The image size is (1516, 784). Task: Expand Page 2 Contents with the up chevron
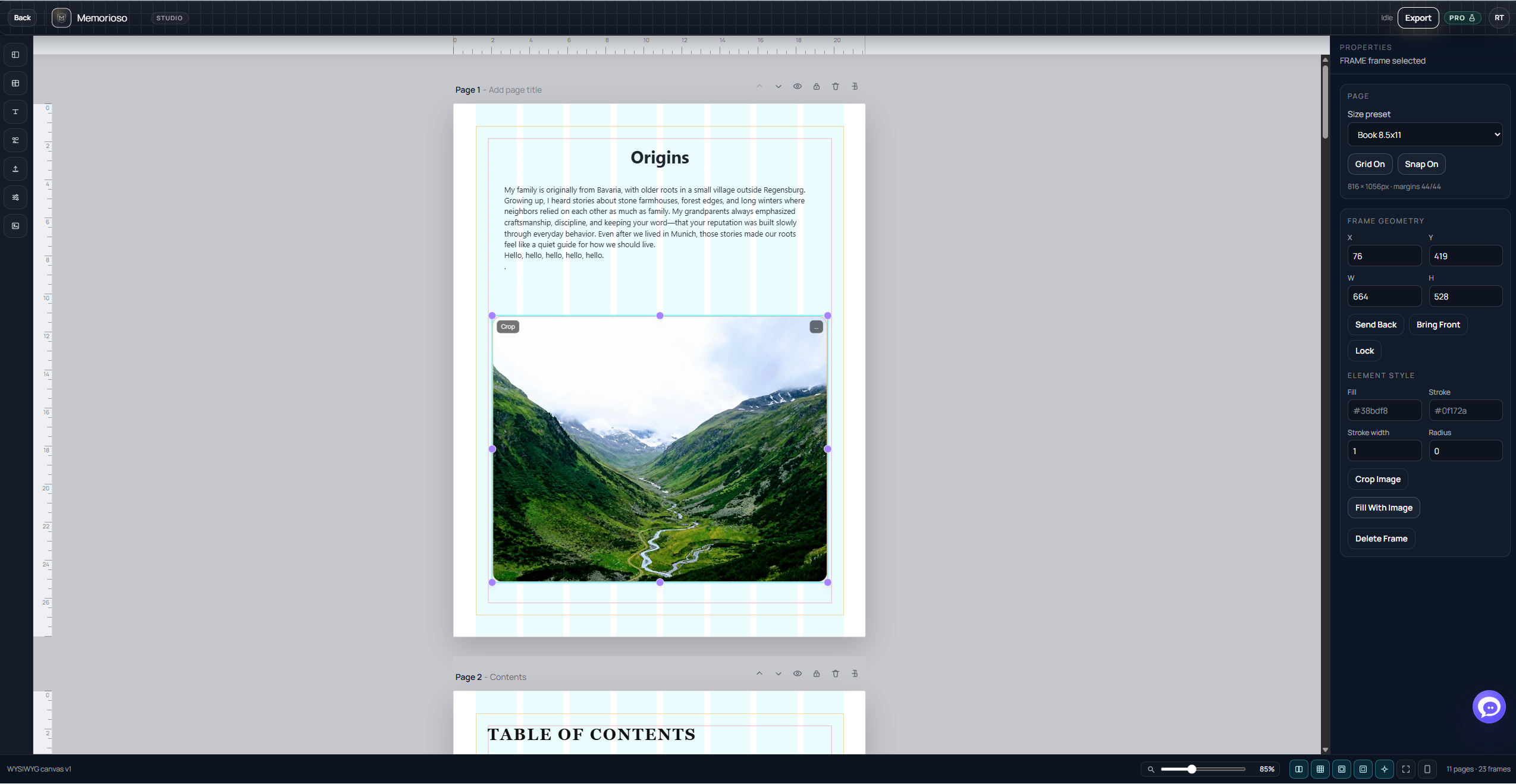[x=758, y=674]
